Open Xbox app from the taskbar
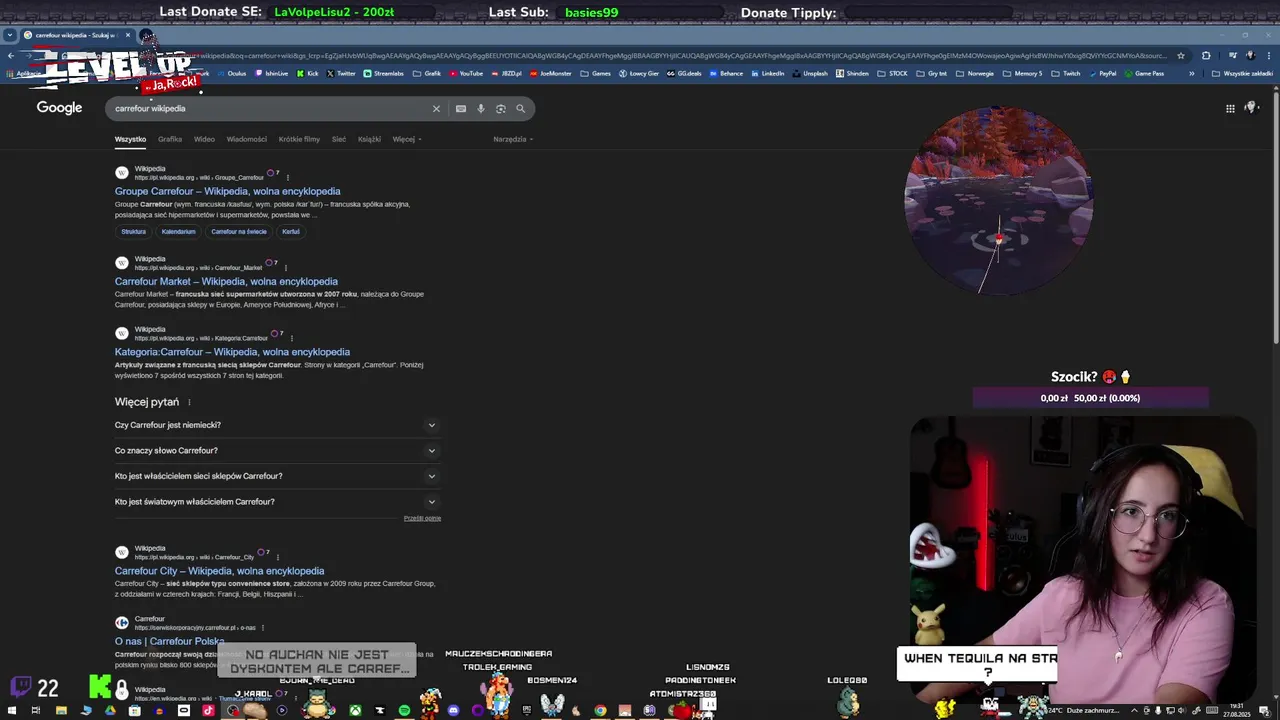Viewport: 1280px width, 720px height. (x=355, y=710)
